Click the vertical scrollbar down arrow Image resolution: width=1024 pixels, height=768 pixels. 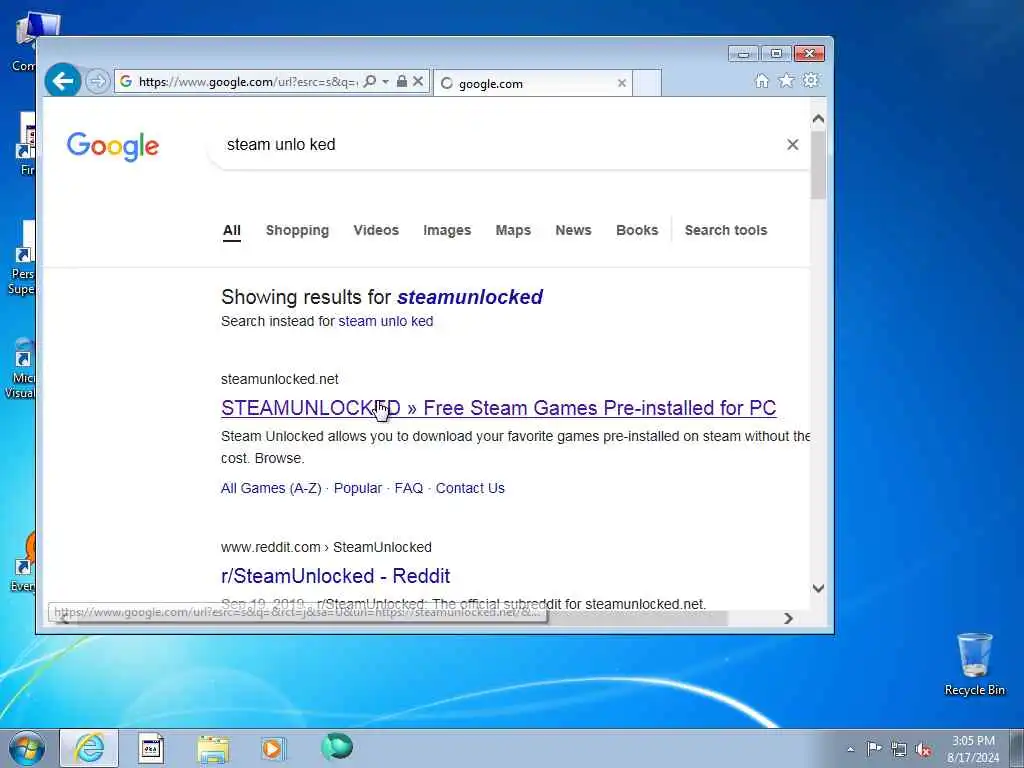point(818,588)
